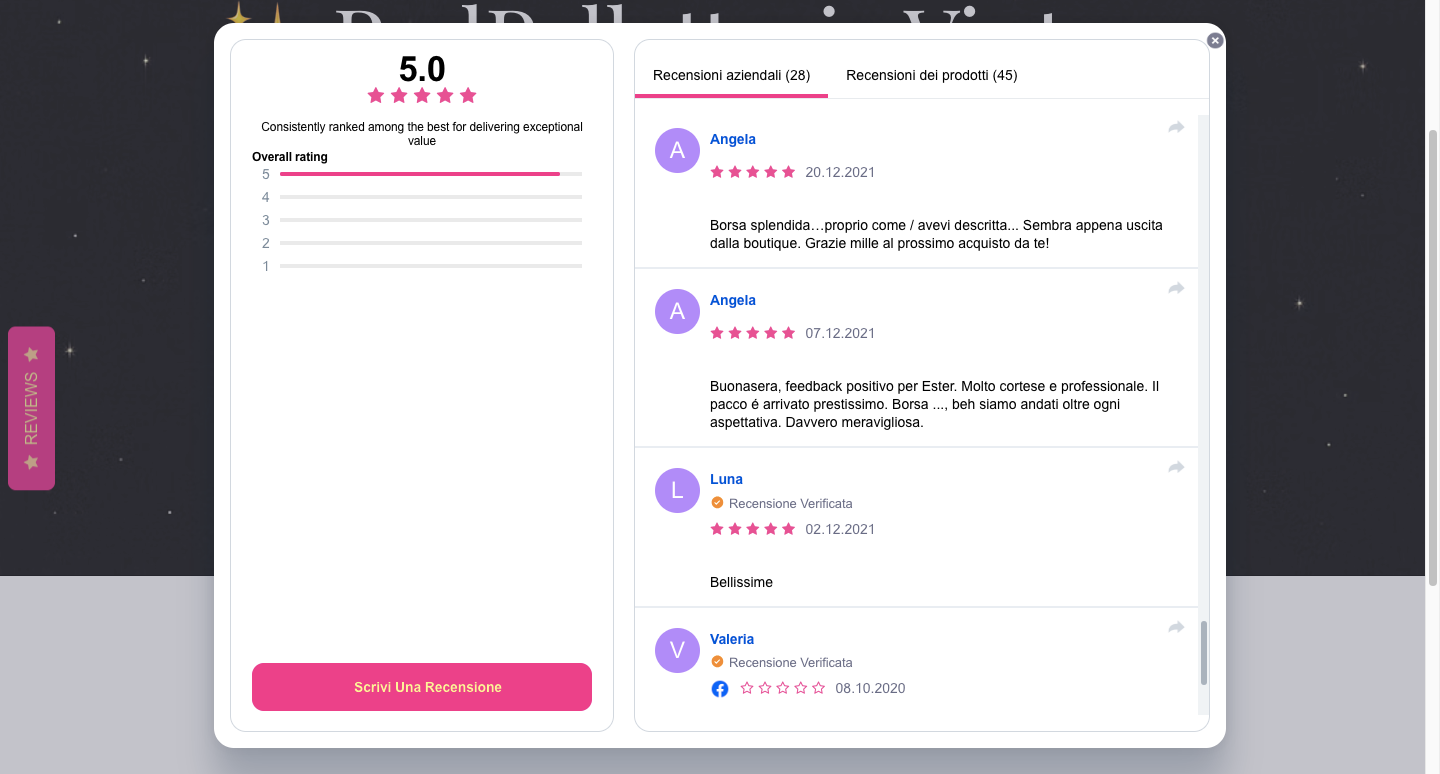Filter by the 4-star rating bar
Viewport: 1440px width, 774px height.
tap(422, 197)
